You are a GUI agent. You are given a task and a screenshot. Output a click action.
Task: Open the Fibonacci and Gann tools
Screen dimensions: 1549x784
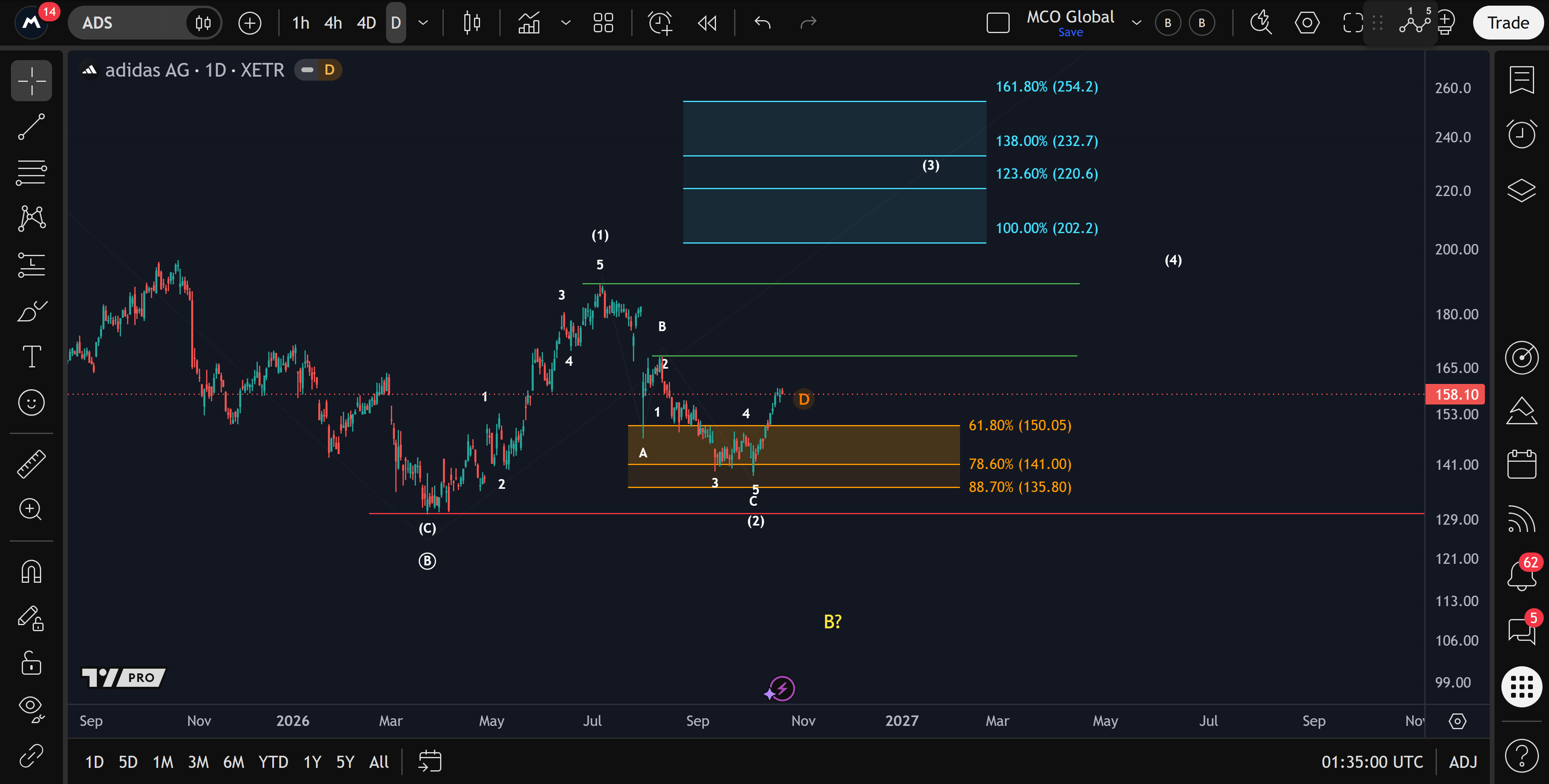pos(31,173)
